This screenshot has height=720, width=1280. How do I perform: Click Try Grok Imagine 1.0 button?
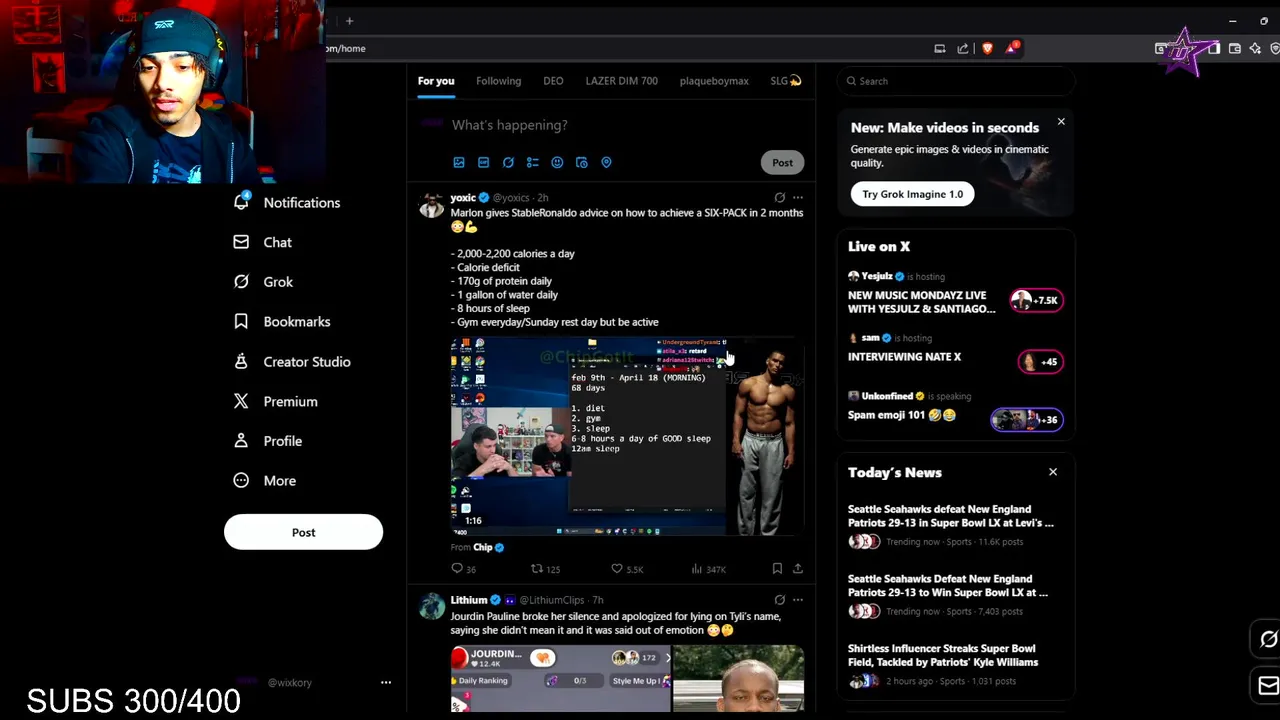912,194
